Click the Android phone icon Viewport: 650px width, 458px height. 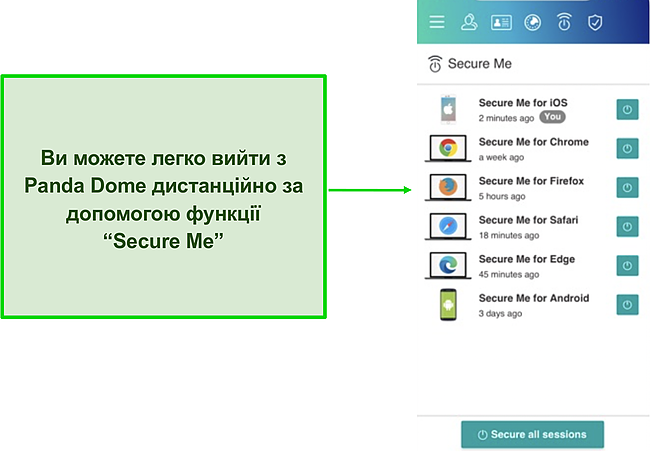(x=448, y=305)
